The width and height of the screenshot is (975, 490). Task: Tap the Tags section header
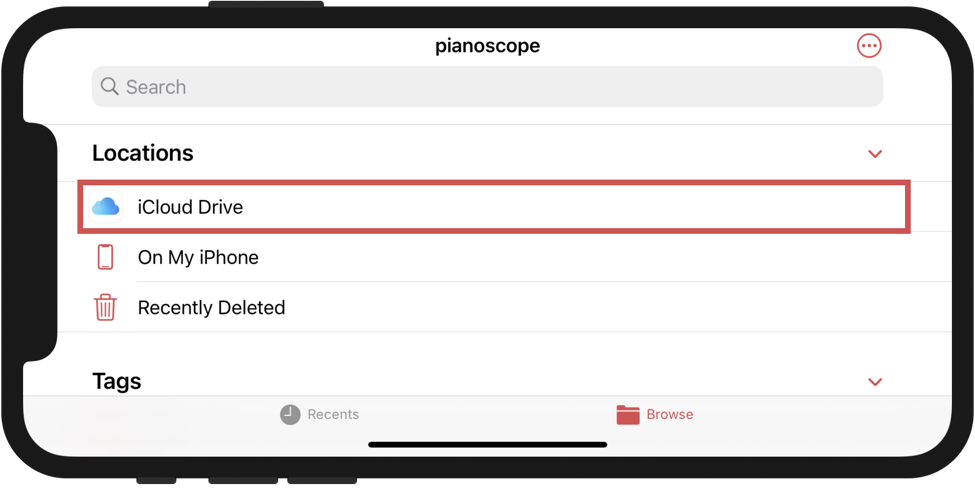(x=117, y=381)
